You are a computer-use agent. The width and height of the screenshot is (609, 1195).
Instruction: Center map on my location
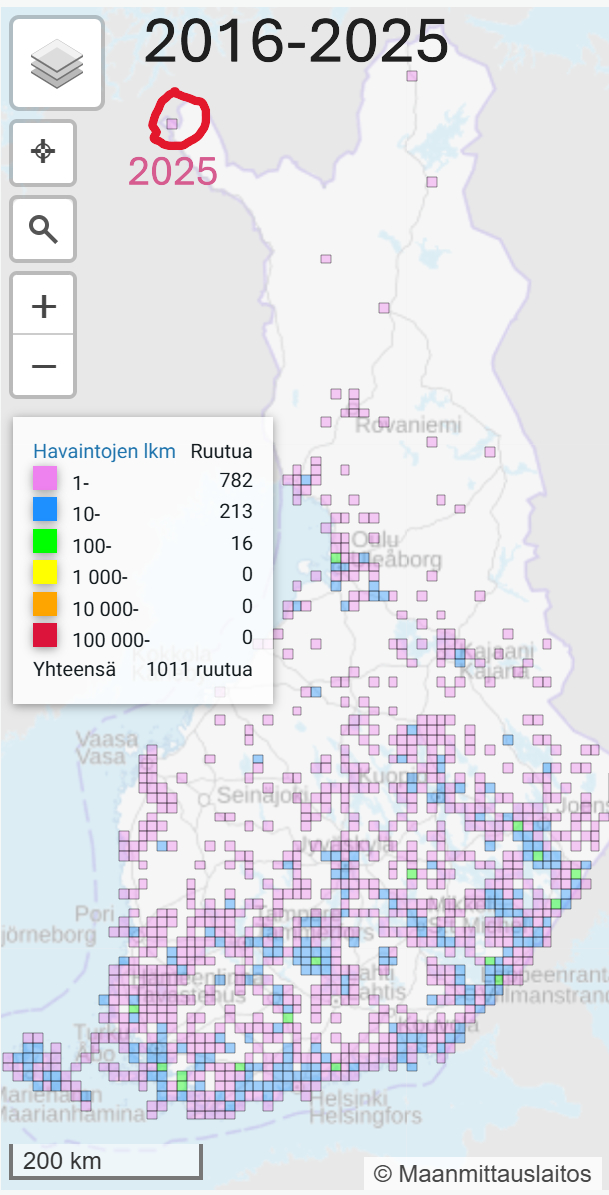pos(43,152)
